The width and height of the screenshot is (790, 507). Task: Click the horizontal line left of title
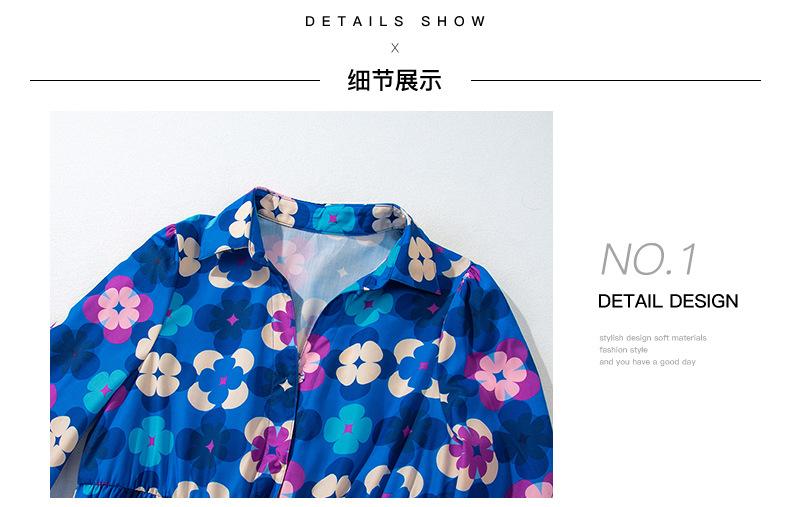[175, 80]
